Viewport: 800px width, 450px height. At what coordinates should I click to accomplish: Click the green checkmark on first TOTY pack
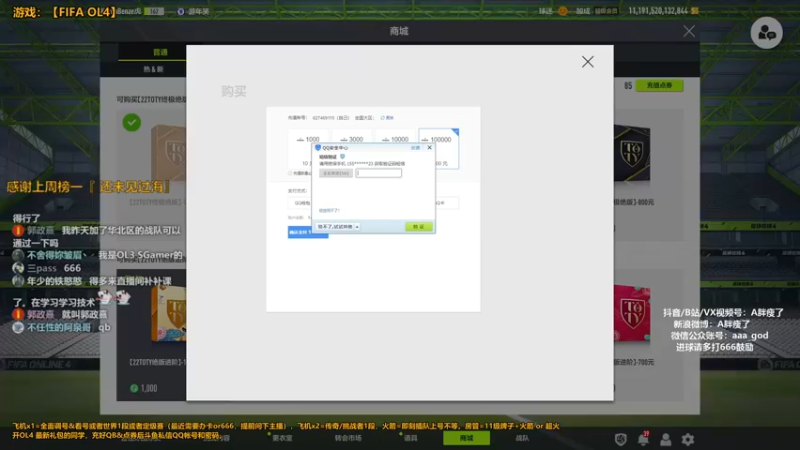tap(132, 122)
